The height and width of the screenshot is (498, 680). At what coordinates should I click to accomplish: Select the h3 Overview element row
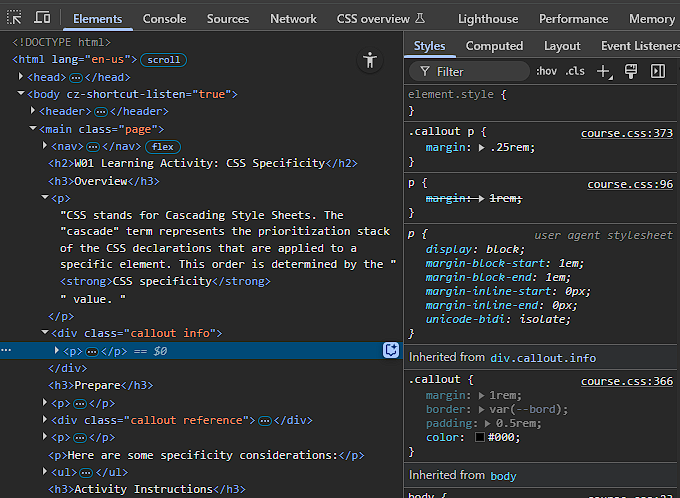(x=104, y=181)
